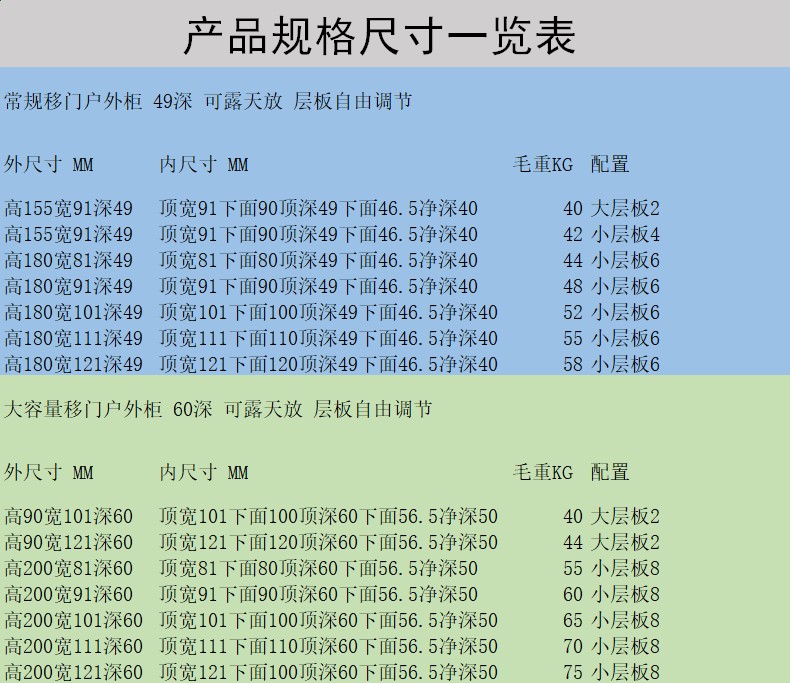
Task: Click weight value 60 in green section
Action: (x=573, y=594)
